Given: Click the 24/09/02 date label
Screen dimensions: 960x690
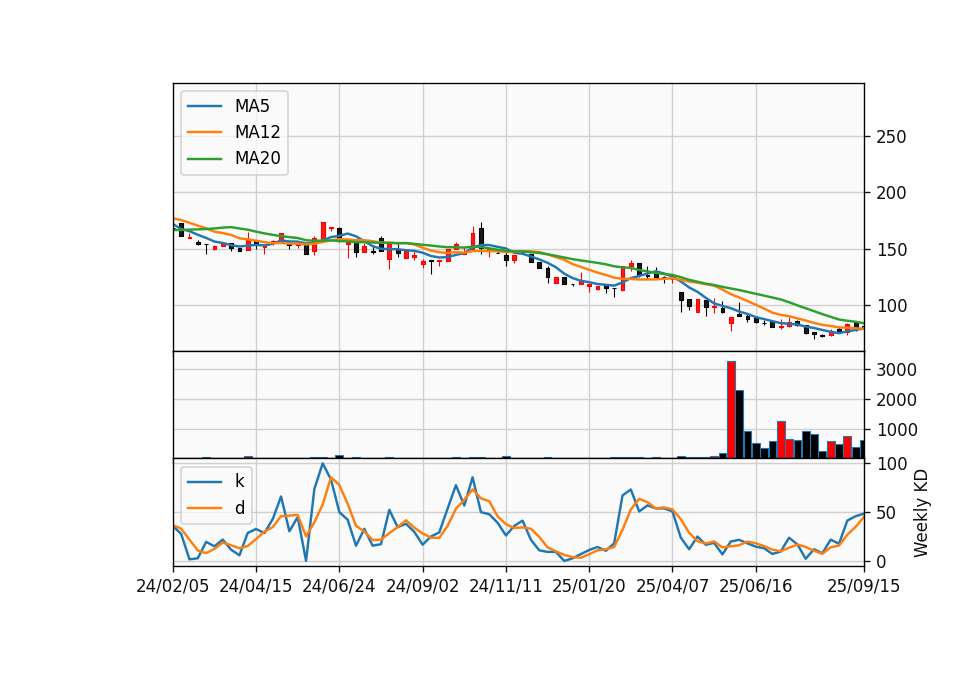Looking at the screenshot, I should pyautogui.click(x=422, y=586).
